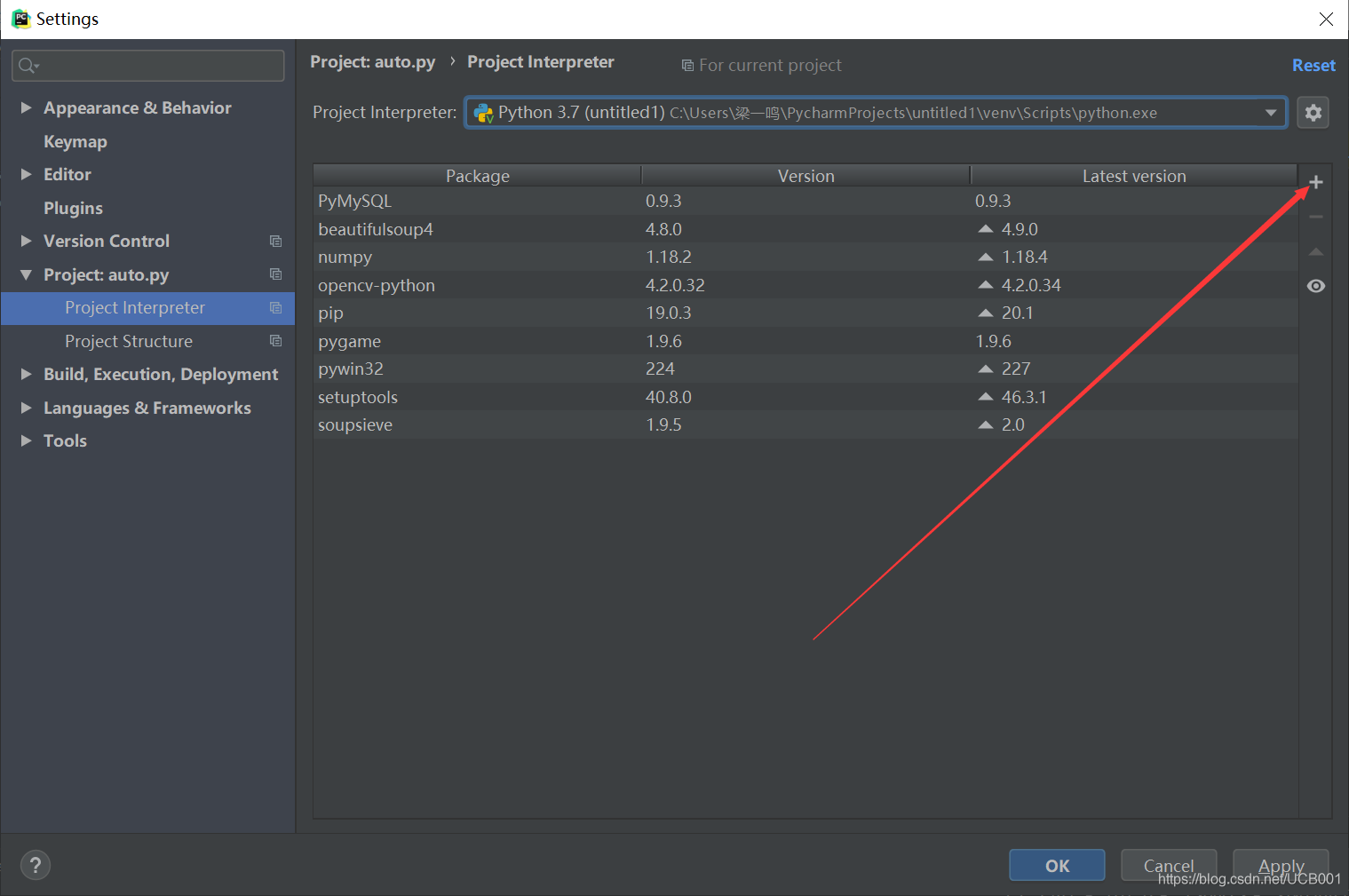Viewport: 1349px width, 896px height.
Task: Click Project: auto.py breadcrumb
Action: click(373, 61)
